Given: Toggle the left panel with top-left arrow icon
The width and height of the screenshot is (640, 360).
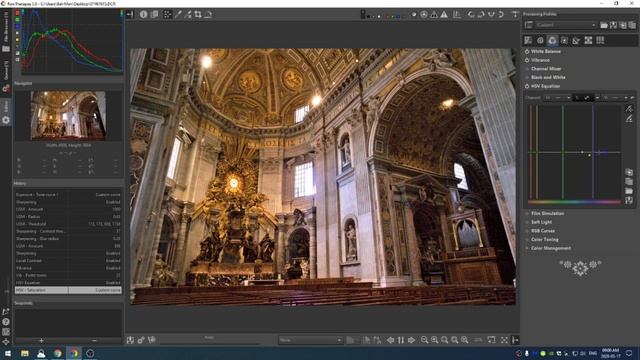Looking at the screenshot, I should (x=130, y=14).
